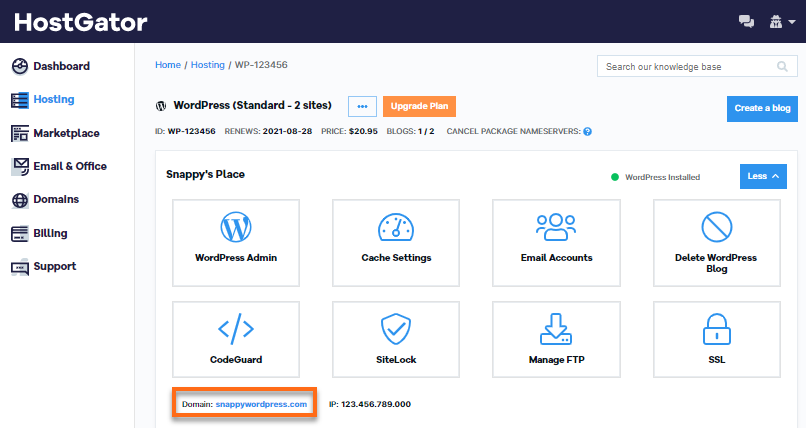Open Support in the sidebar
Image resolution: width=806 pixels, height=428 pixels.
pos(54,266)
